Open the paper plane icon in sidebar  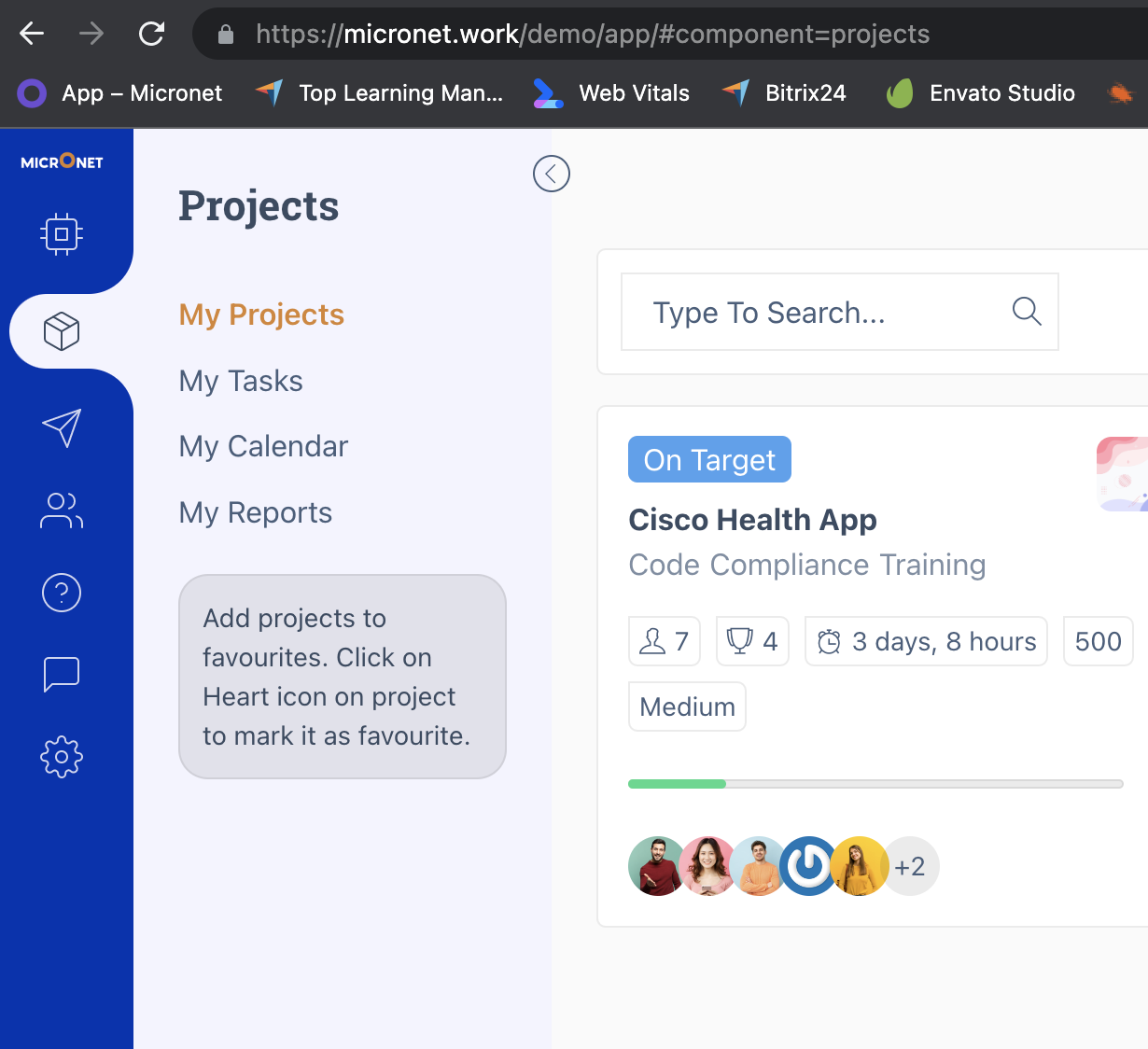pos(62,428)
